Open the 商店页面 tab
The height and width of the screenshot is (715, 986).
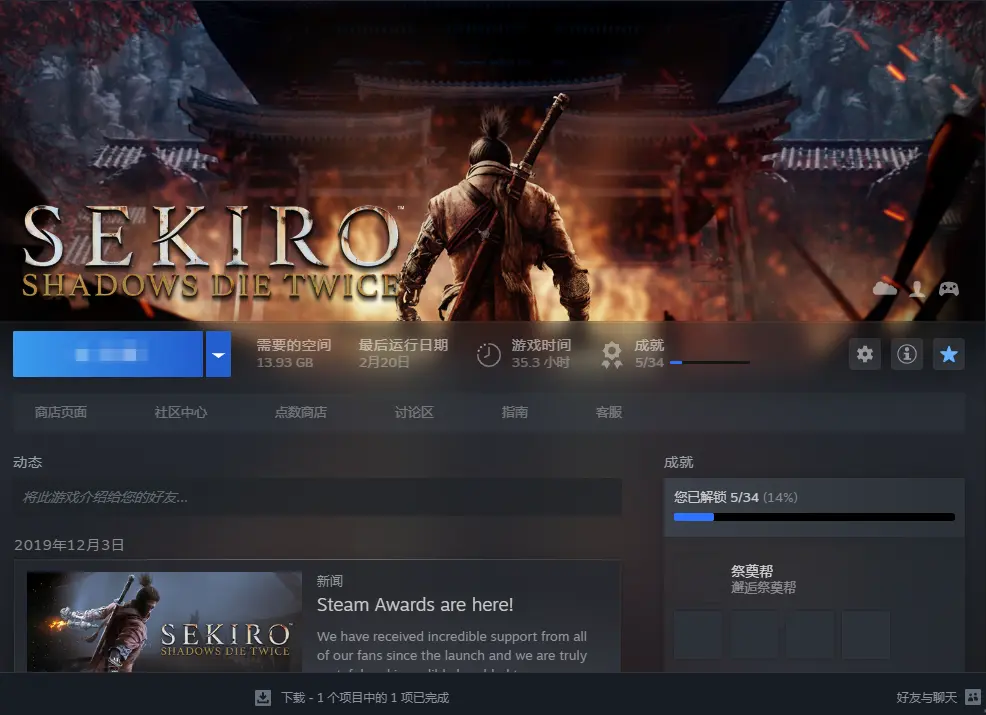click(x=61, y=413)
